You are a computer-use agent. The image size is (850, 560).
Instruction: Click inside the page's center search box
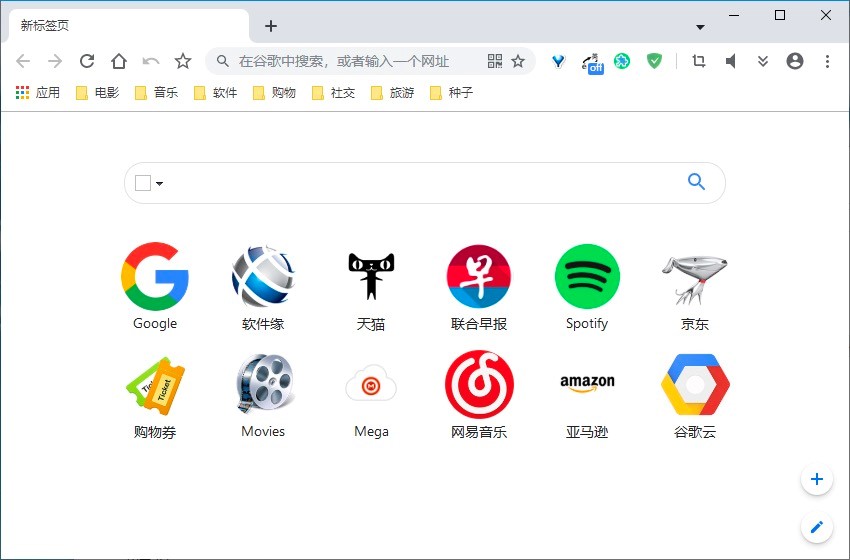[424, 183]
